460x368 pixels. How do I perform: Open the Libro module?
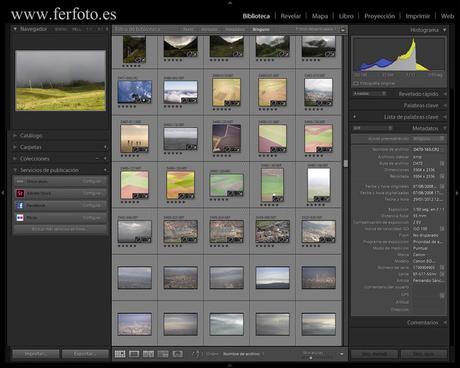tap(346, 16)
